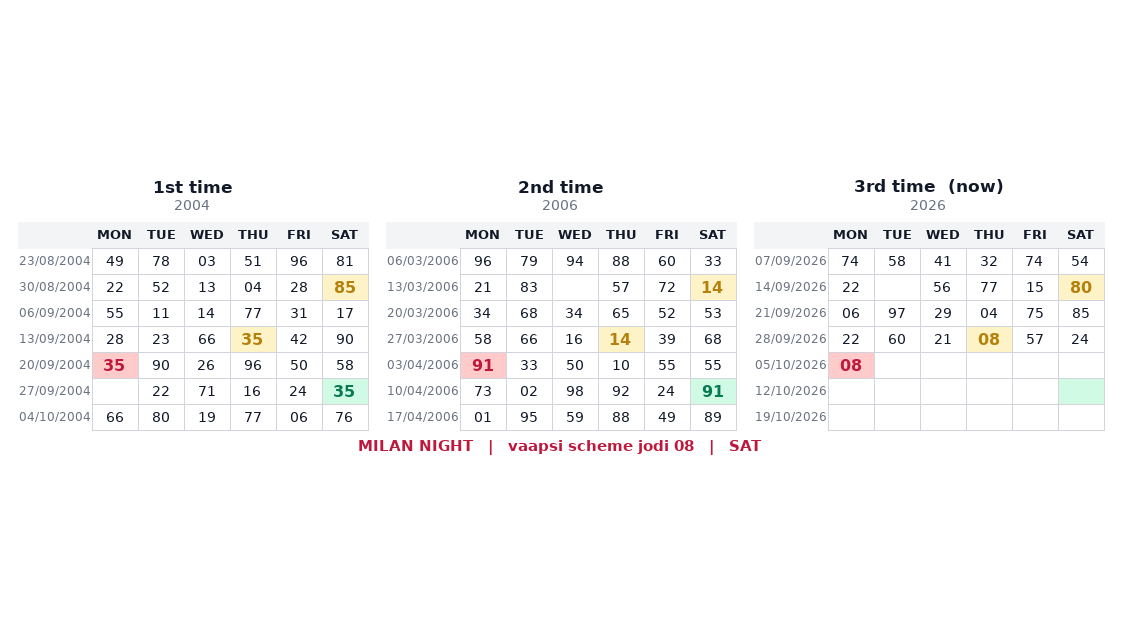Image resolution: width=1122 pixels, height=632 pixels.
Task: Click the MILAN NIGHT caption text
Action: click(416, 446)
